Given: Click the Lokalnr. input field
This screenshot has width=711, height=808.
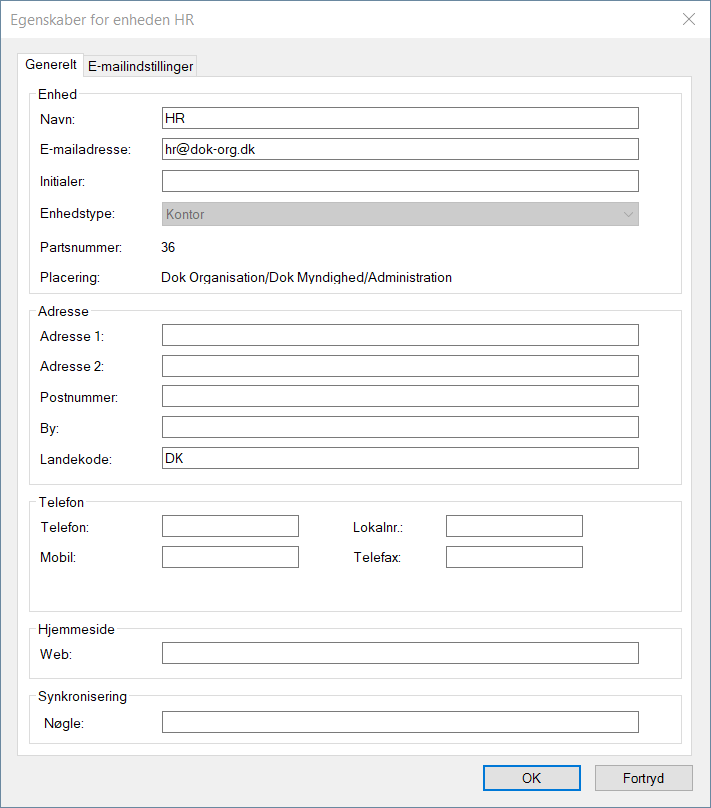Looking at the screenshot, I should 514,526.
